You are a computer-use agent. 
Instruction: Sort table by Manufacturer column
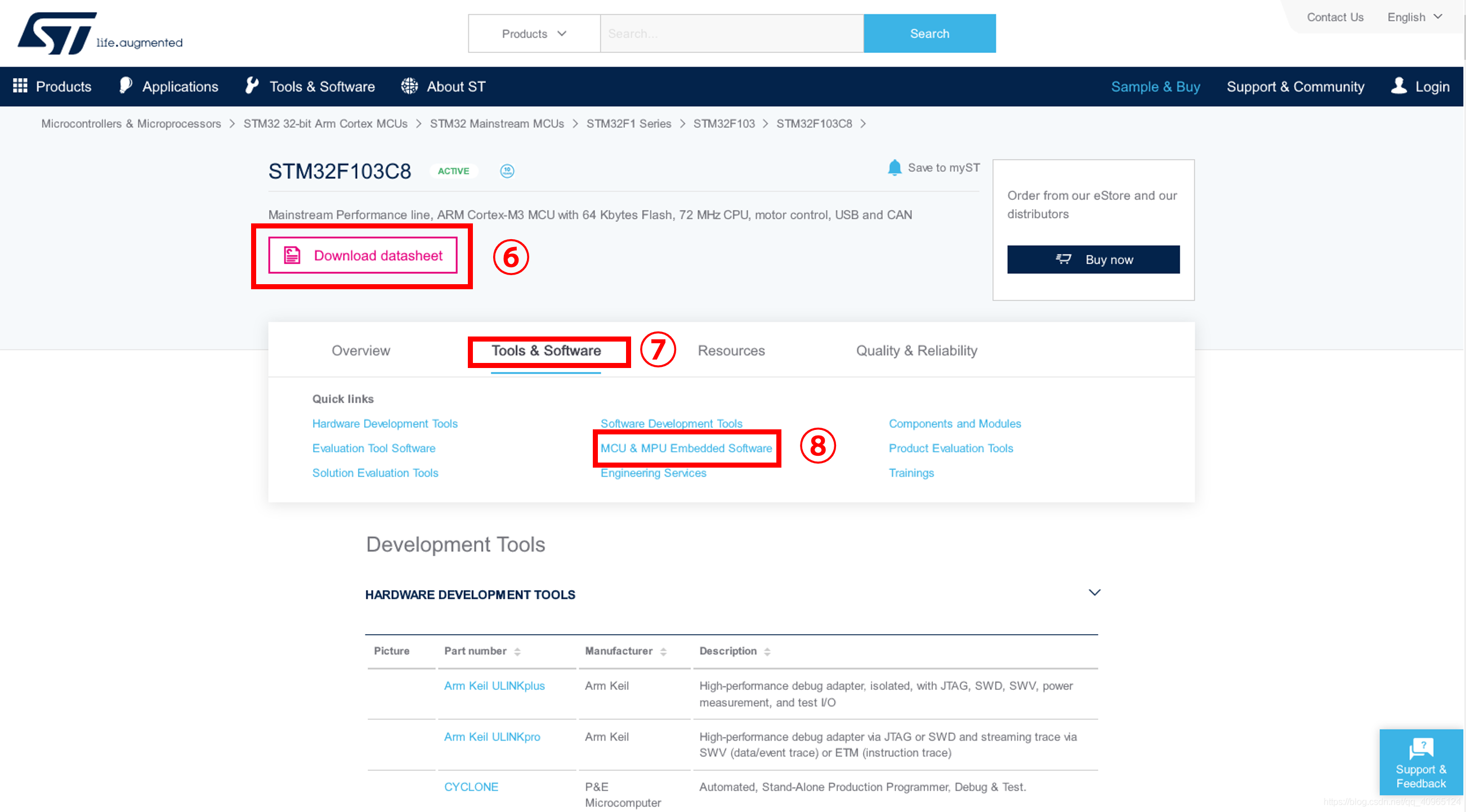pyautogui.click(x=663, y=652)
